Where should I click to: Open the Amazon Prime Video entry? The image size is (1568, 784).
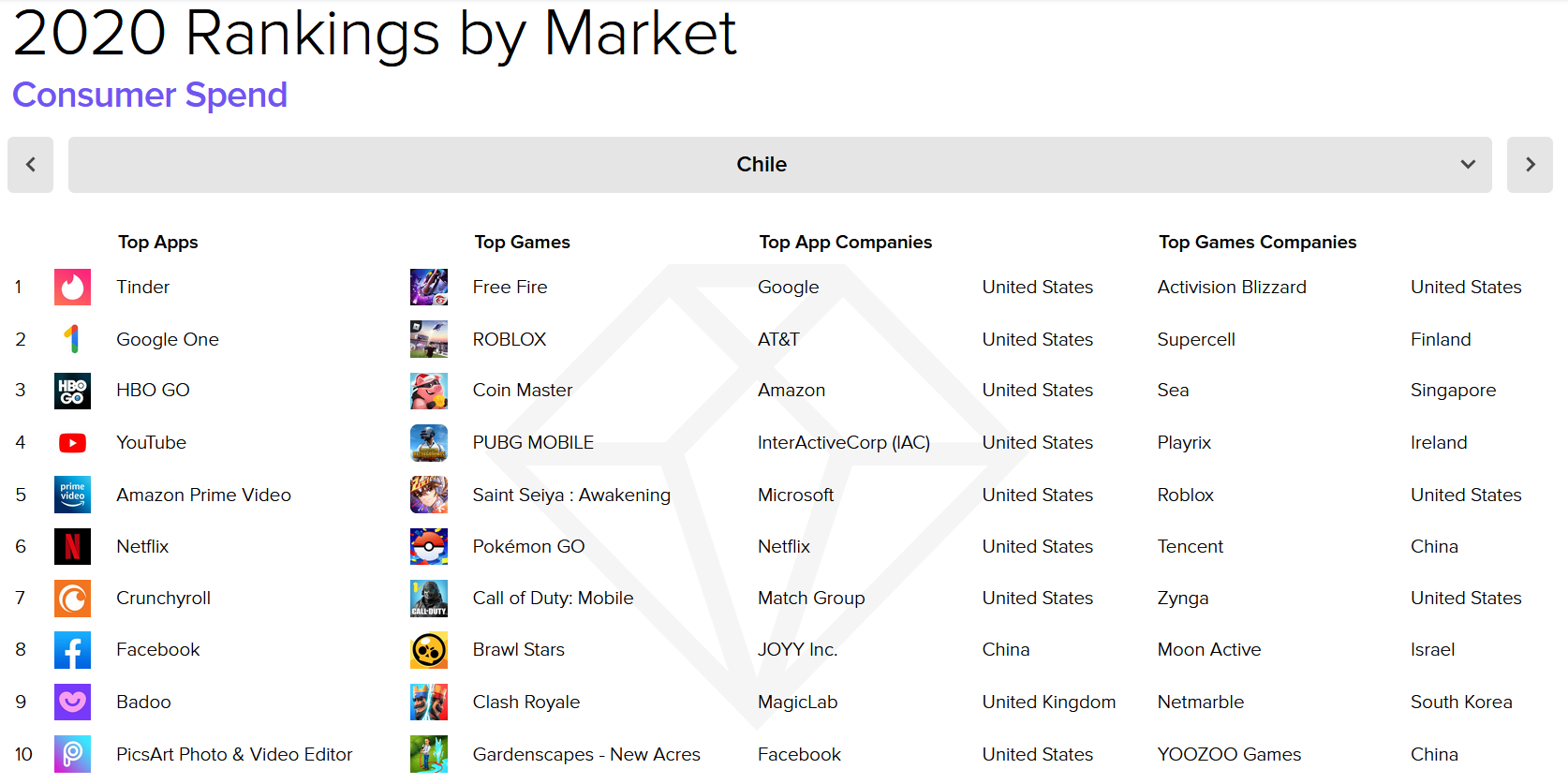tap(203, 495)
